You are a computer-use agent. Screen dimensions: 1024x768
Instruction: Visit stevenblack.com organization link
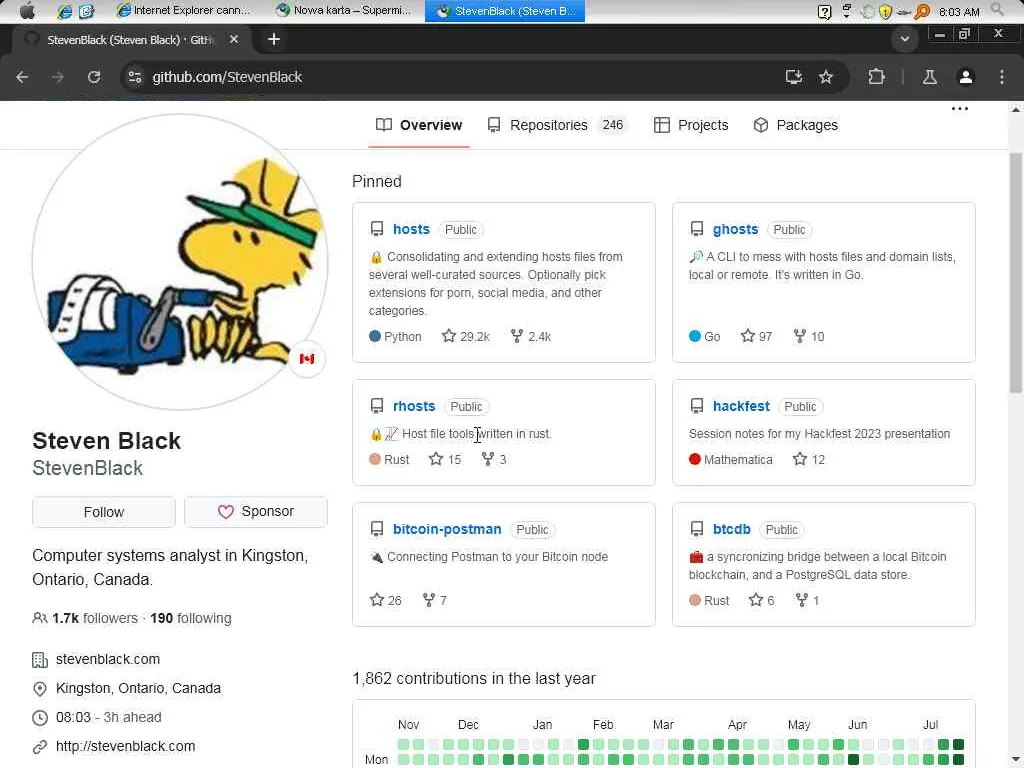(108, 659)
